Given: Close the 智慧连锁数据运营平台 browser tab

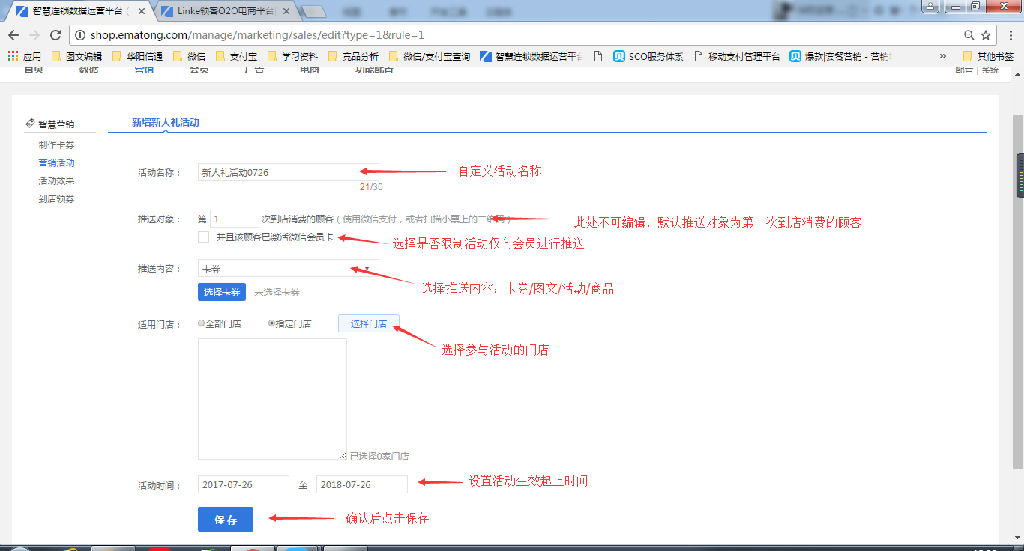Looking at the screenshot, I should click(x=142, y=11).
